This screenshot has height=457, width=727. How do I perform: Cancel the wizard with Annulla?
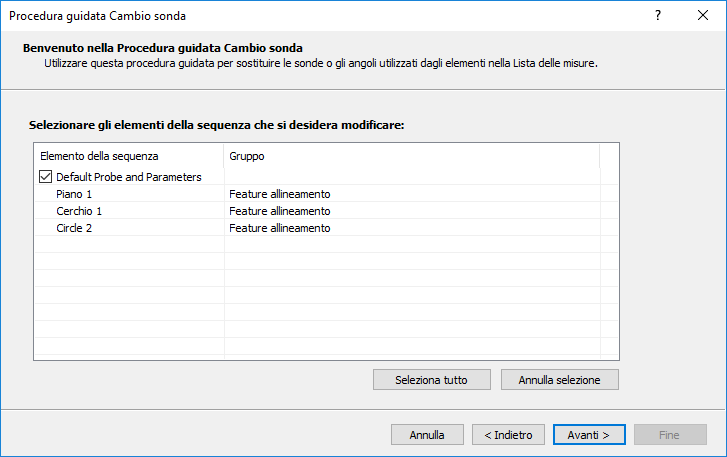click(x=427, y=435)
